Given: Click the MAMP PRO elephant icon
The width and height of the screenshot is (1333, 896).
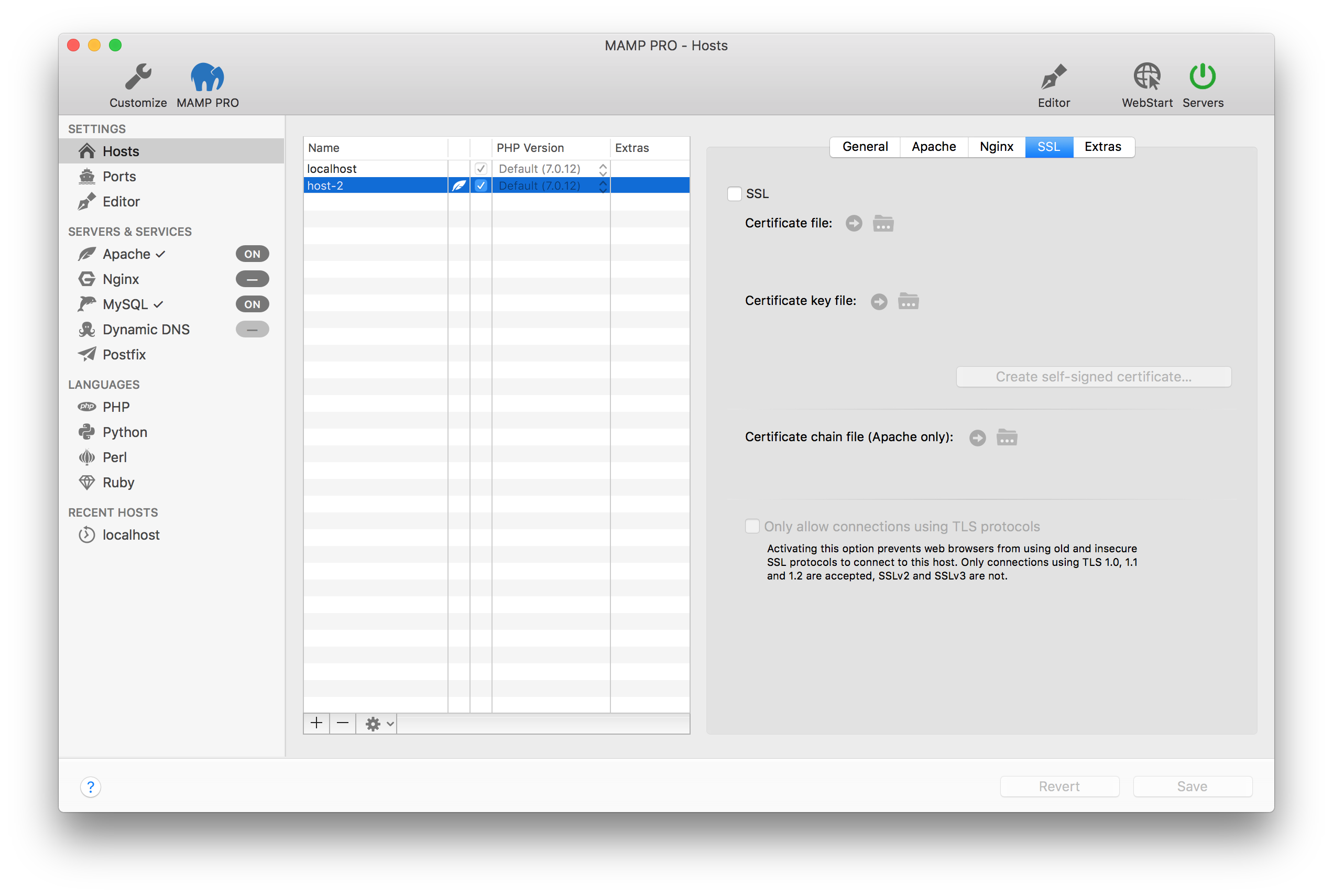Looking at the screenshot, I should (x=207, y=77).
